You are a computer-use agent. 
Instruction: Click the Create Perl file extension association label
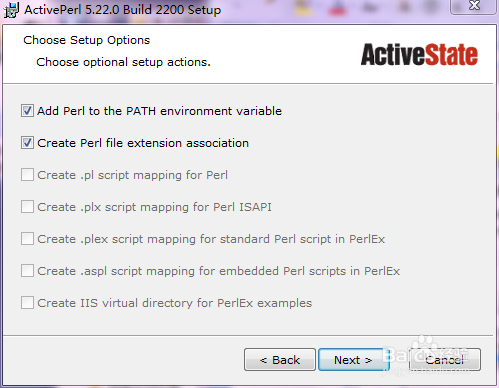tap(143, 143)
